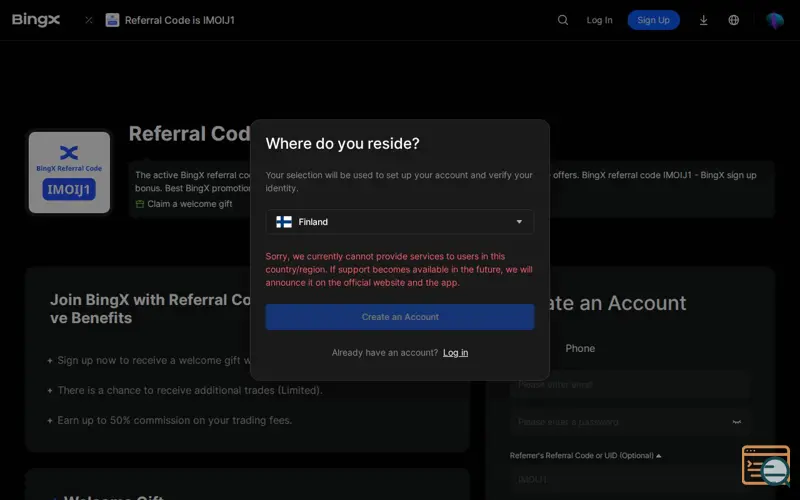Click the password input field
The height and width of the screenshot is (500, 800).
pyautogui.click(x=630, y=422)
